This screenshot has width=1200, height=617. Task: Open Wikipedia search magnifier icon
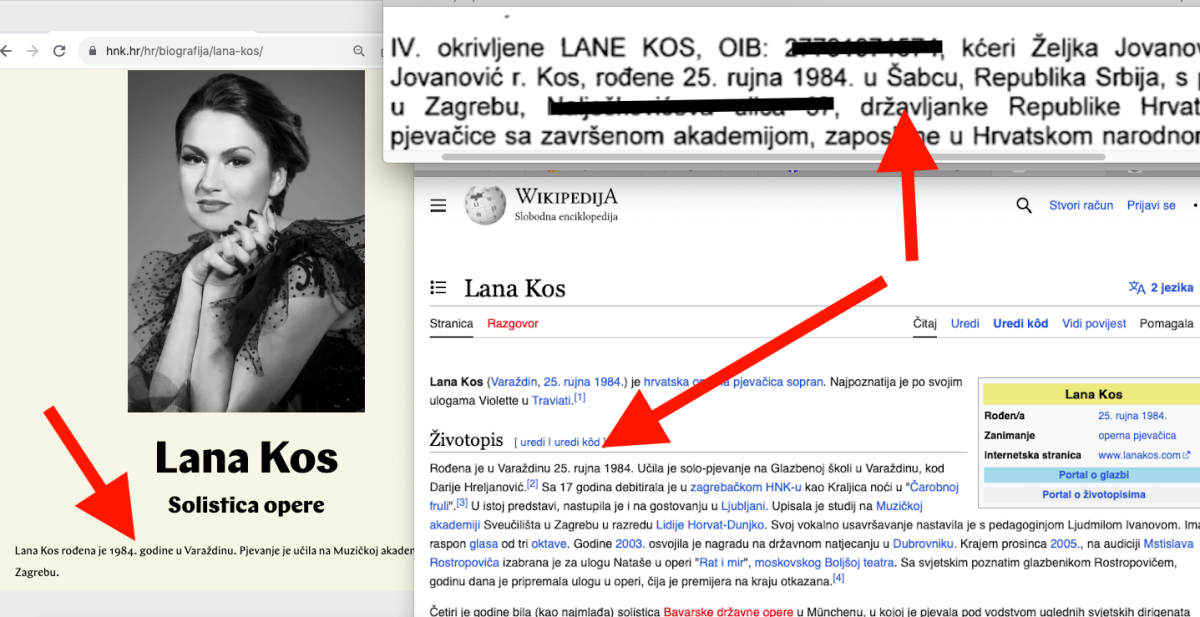(x=1023, y=206)
